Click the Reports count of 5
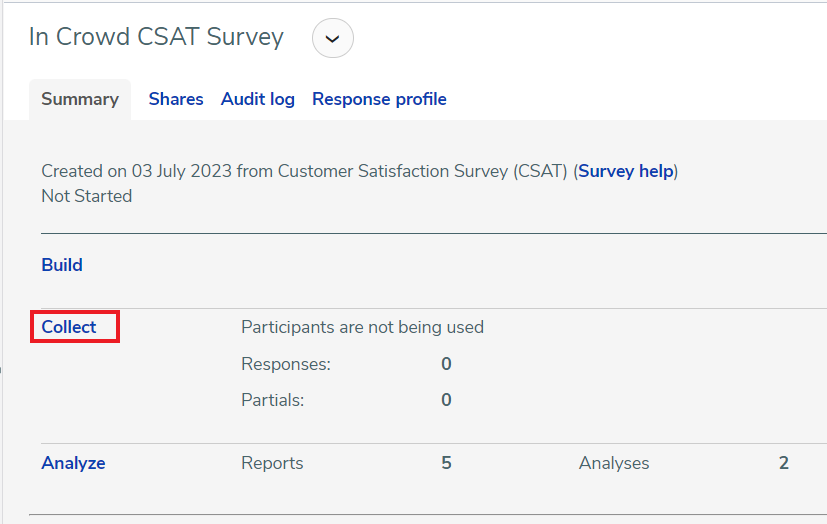This screenshot has width=827, height=524. 446,463
